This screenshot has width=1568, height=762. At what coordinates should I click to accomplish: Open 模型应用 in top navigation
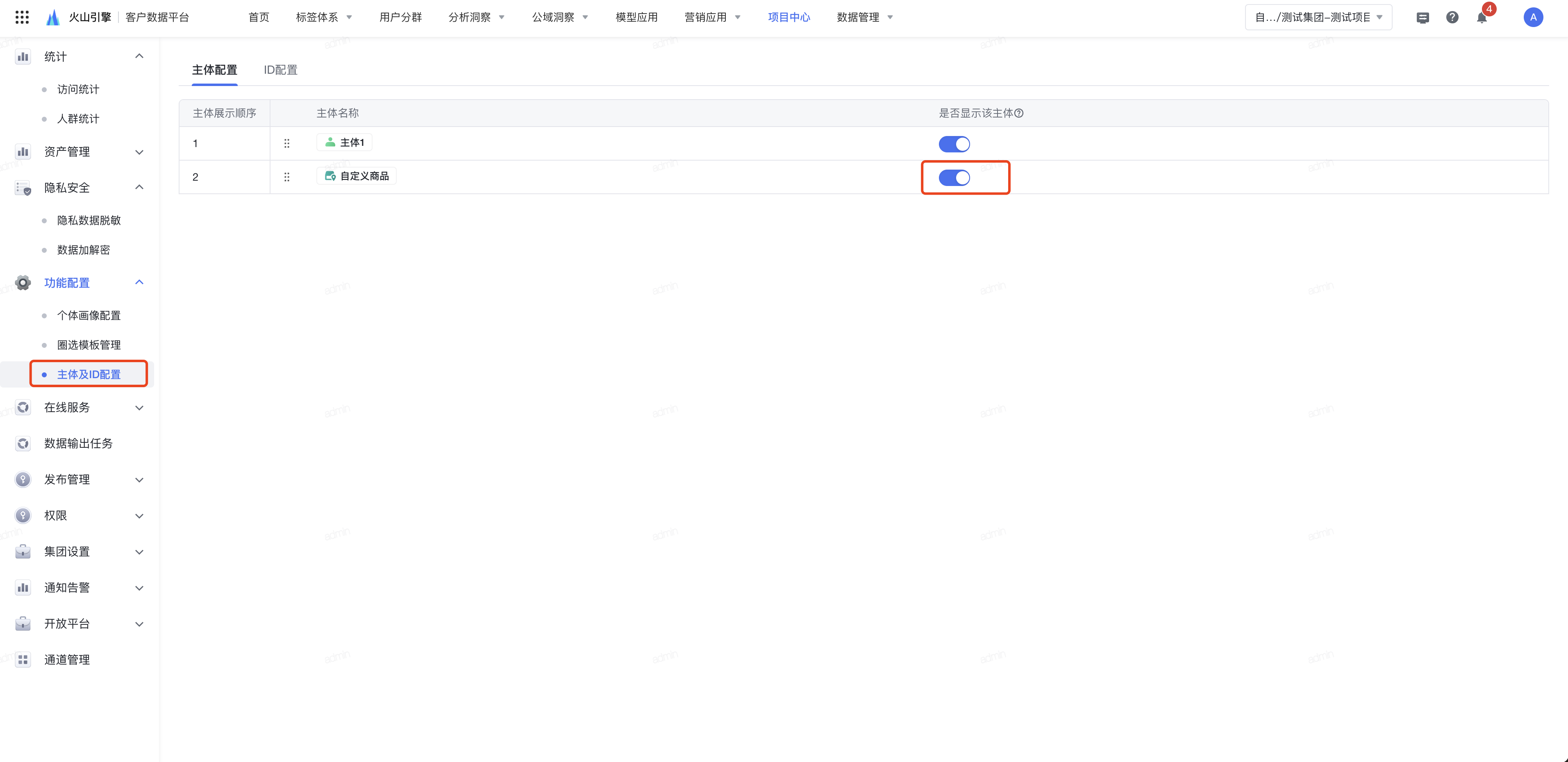637,17
